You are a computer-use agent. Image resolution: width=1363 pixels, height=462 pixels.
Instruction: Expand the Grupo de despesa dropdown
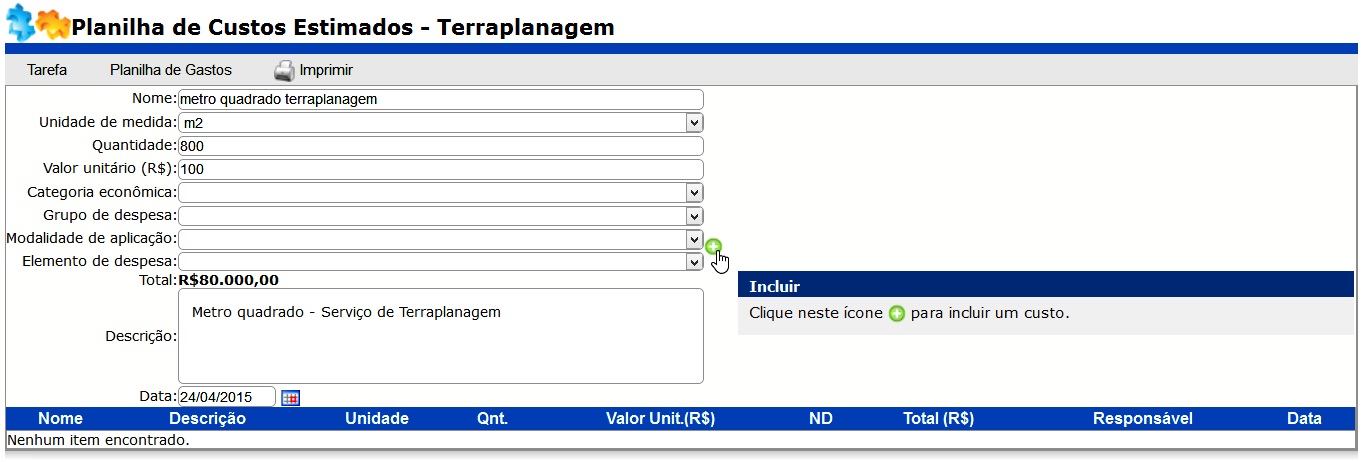coord(441,215)
